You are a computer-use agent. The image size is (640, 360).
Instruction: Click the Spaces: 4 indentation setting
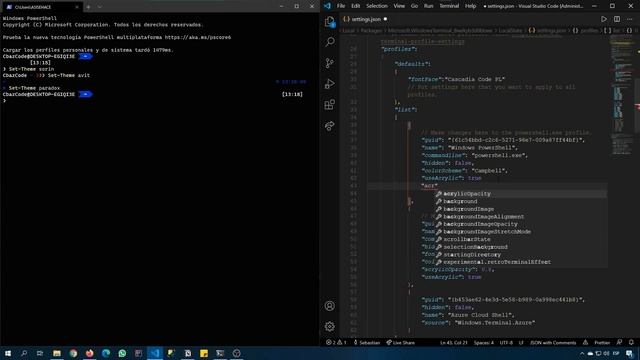[x=484, y=342]
